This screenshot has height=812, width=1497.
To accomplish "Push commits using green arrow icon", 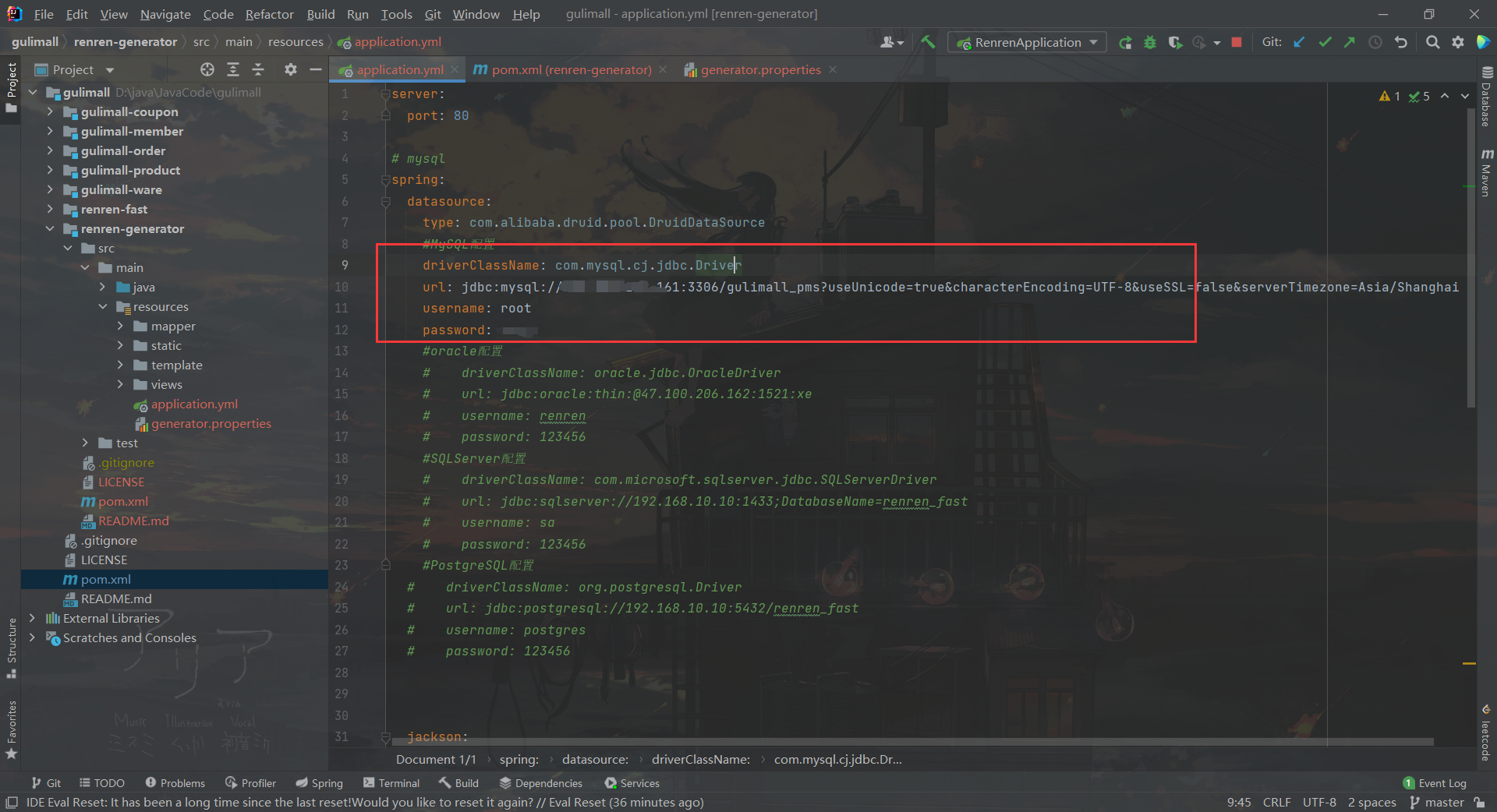I will click(1350, 42).
